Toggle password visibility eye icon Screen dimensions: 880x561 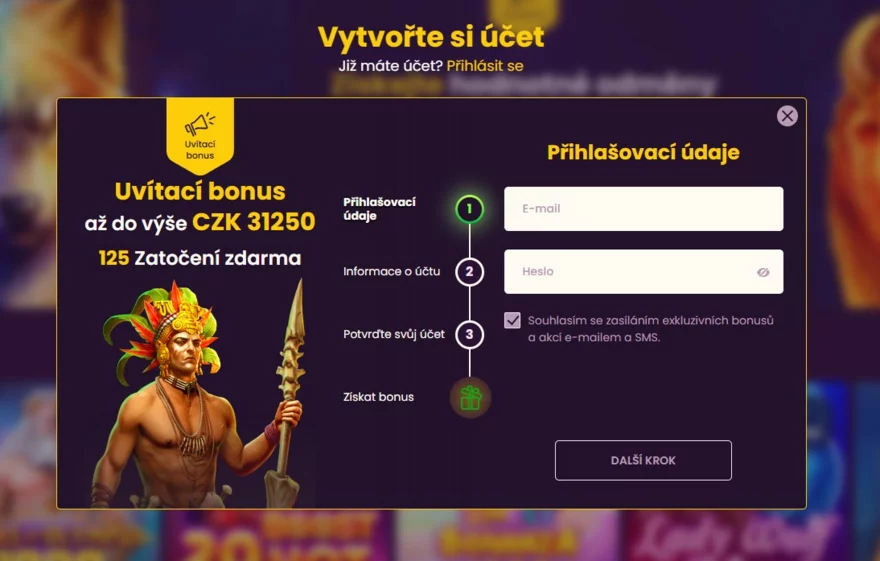(x=763, y=272)
